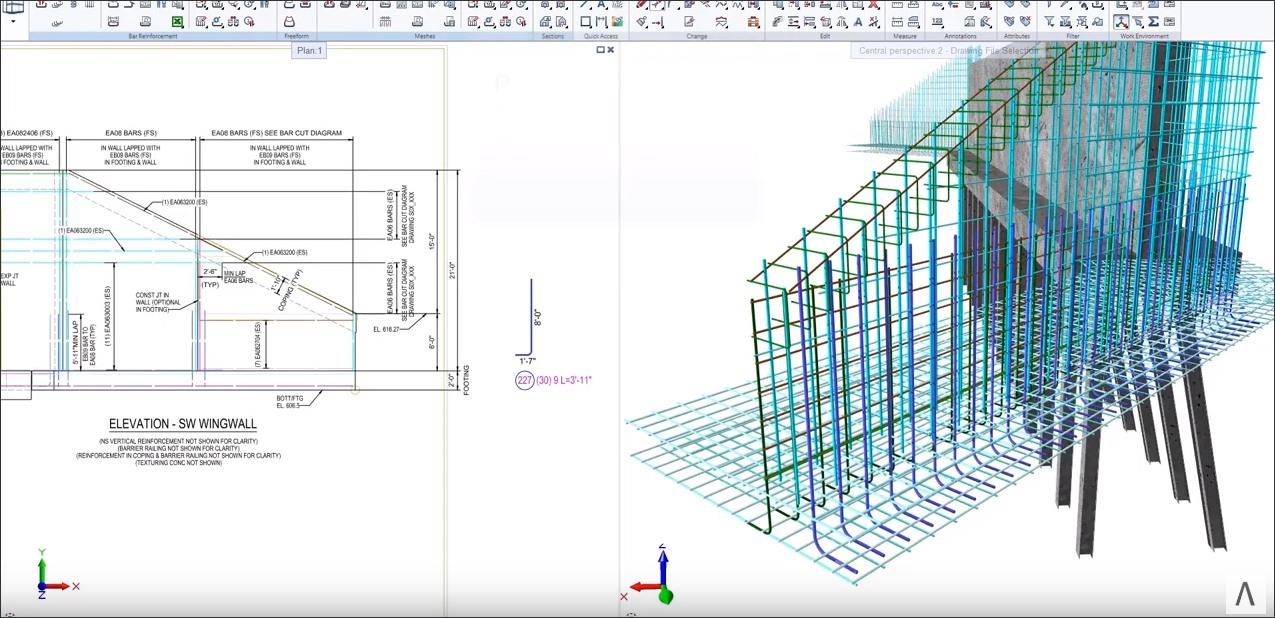Image resolution: width=1275 pixels, height=618 pixels.
Task: Click the left house icon in the Sections group
Action: tap(546, 22)
